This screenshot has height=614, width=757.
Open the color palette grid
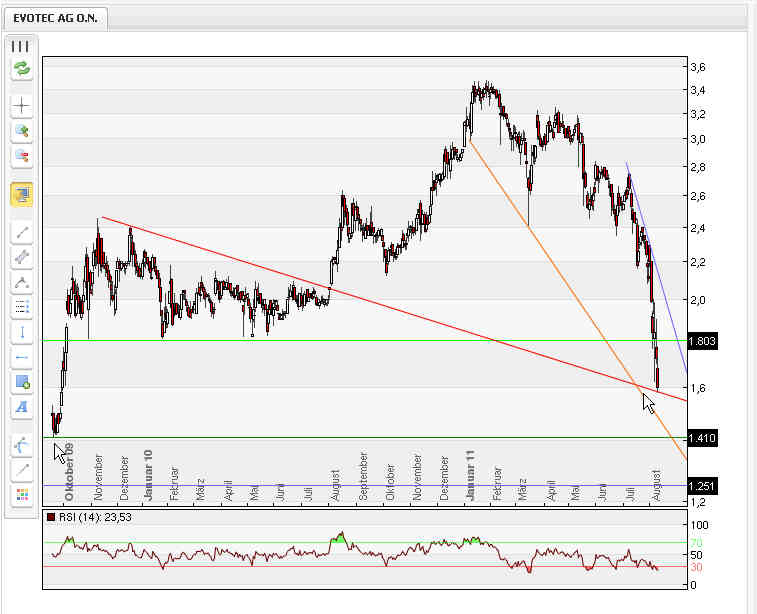tap(21, 494)
